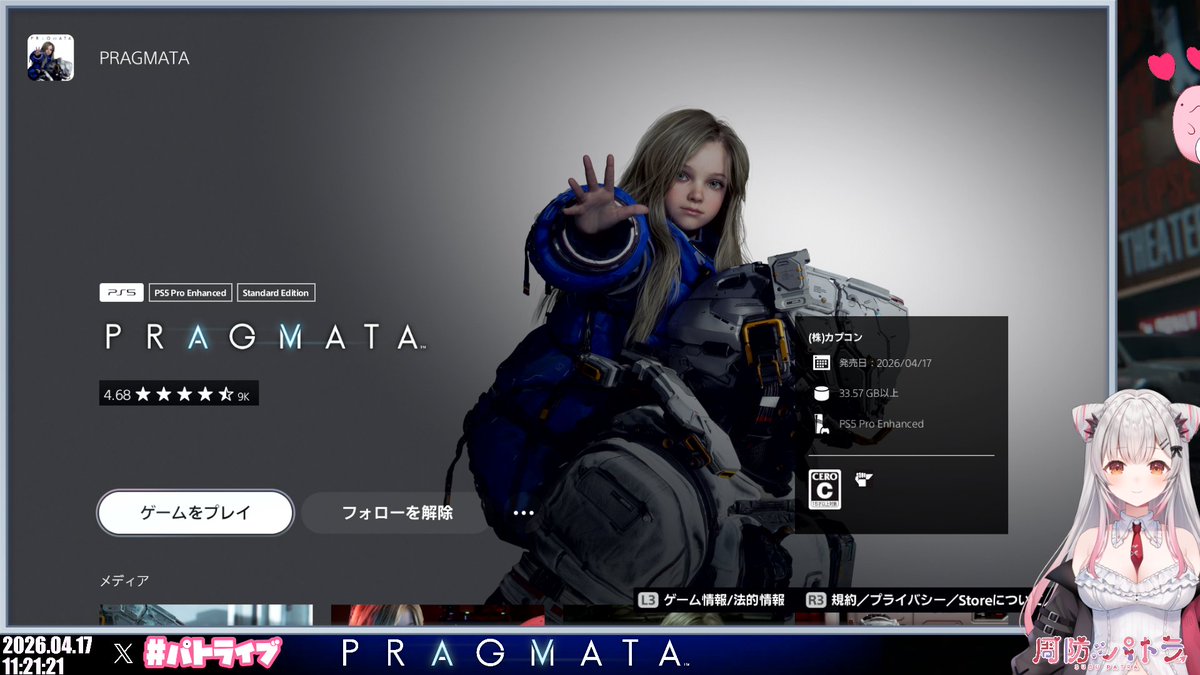Click the X logo in stream overlay

123,654
